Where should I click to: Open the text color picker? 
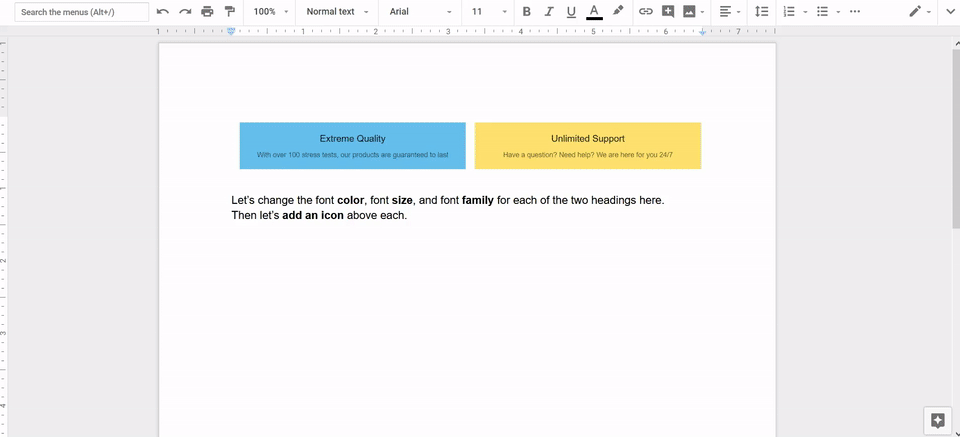click(x=594, y=12)
